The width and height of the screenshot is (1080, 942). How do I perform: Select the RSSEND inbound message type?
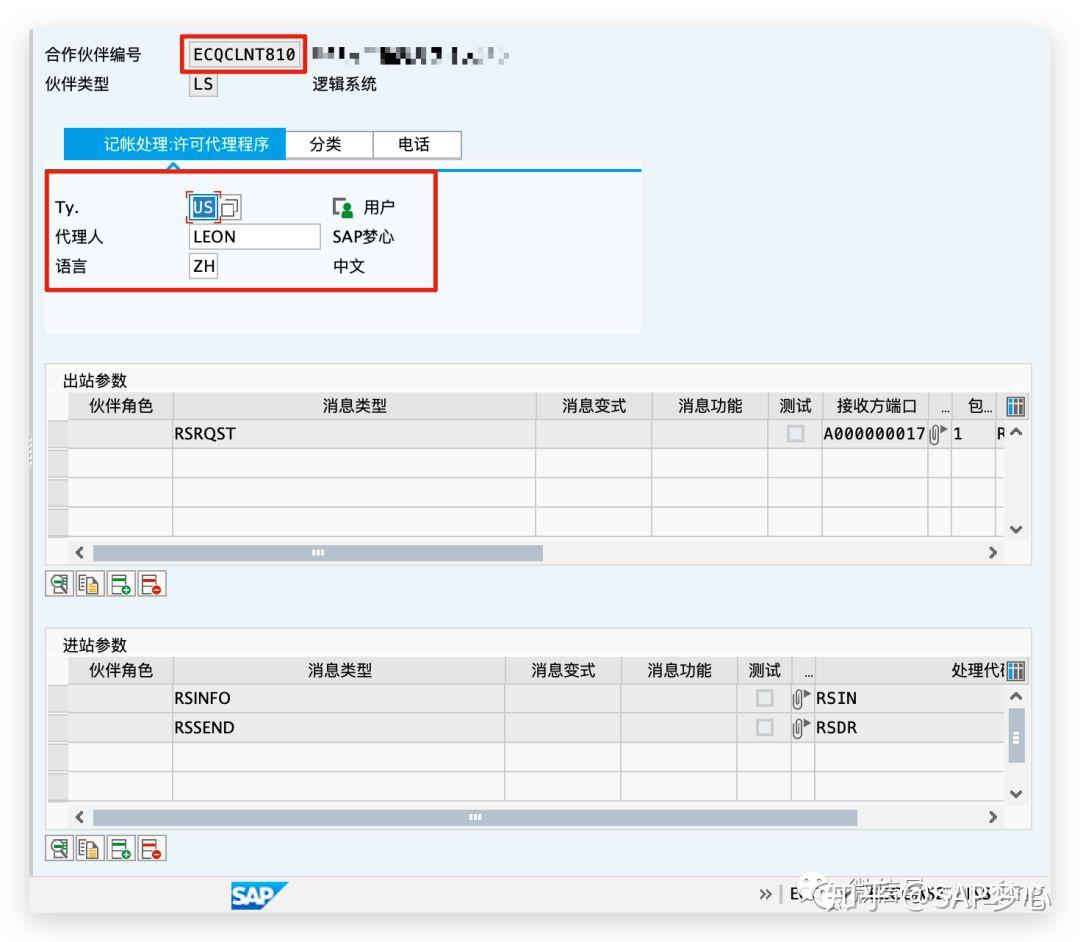[338, 728]
